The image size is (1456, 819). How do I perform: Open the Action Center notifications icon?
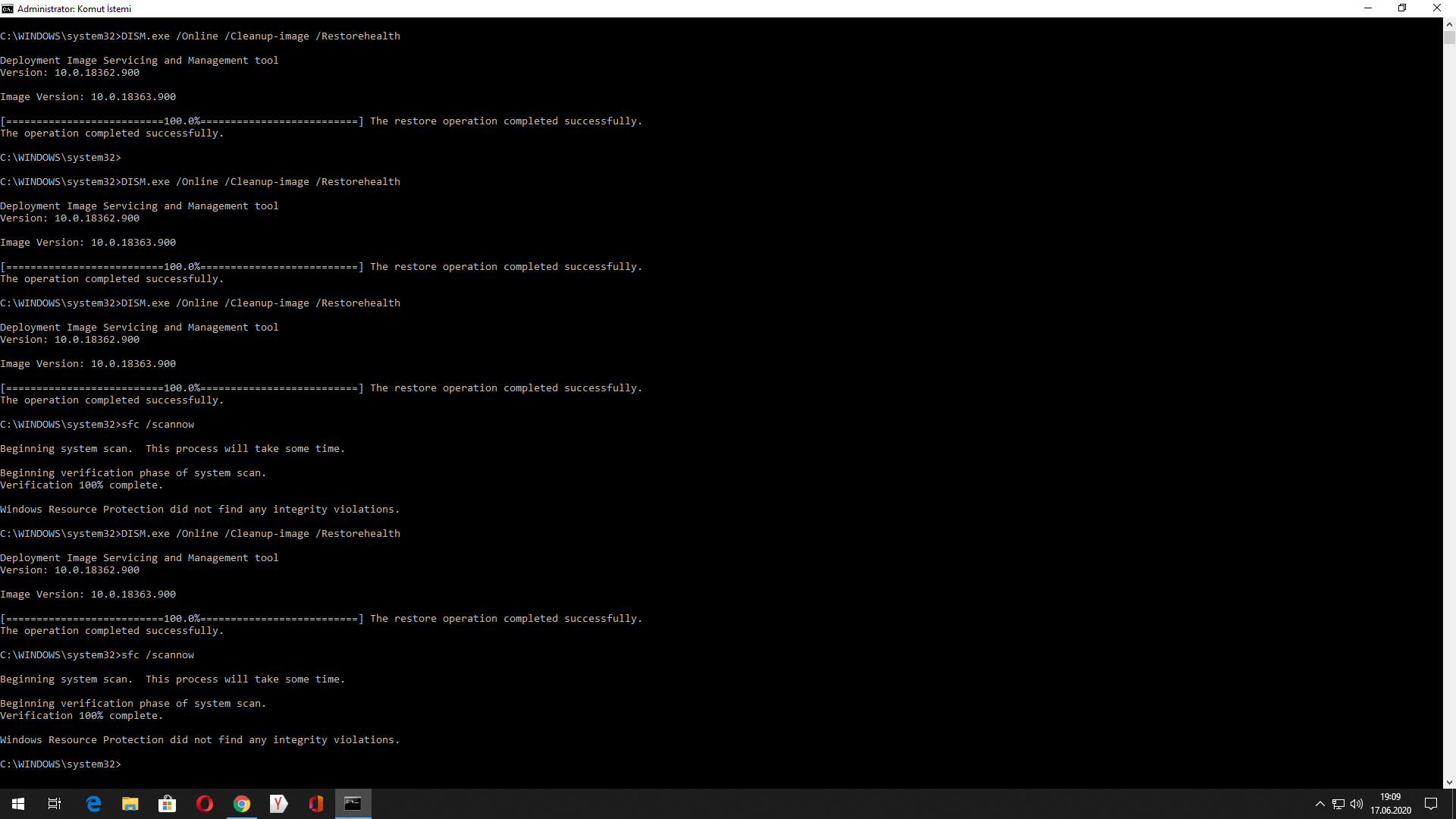(x=1431, y=804)
